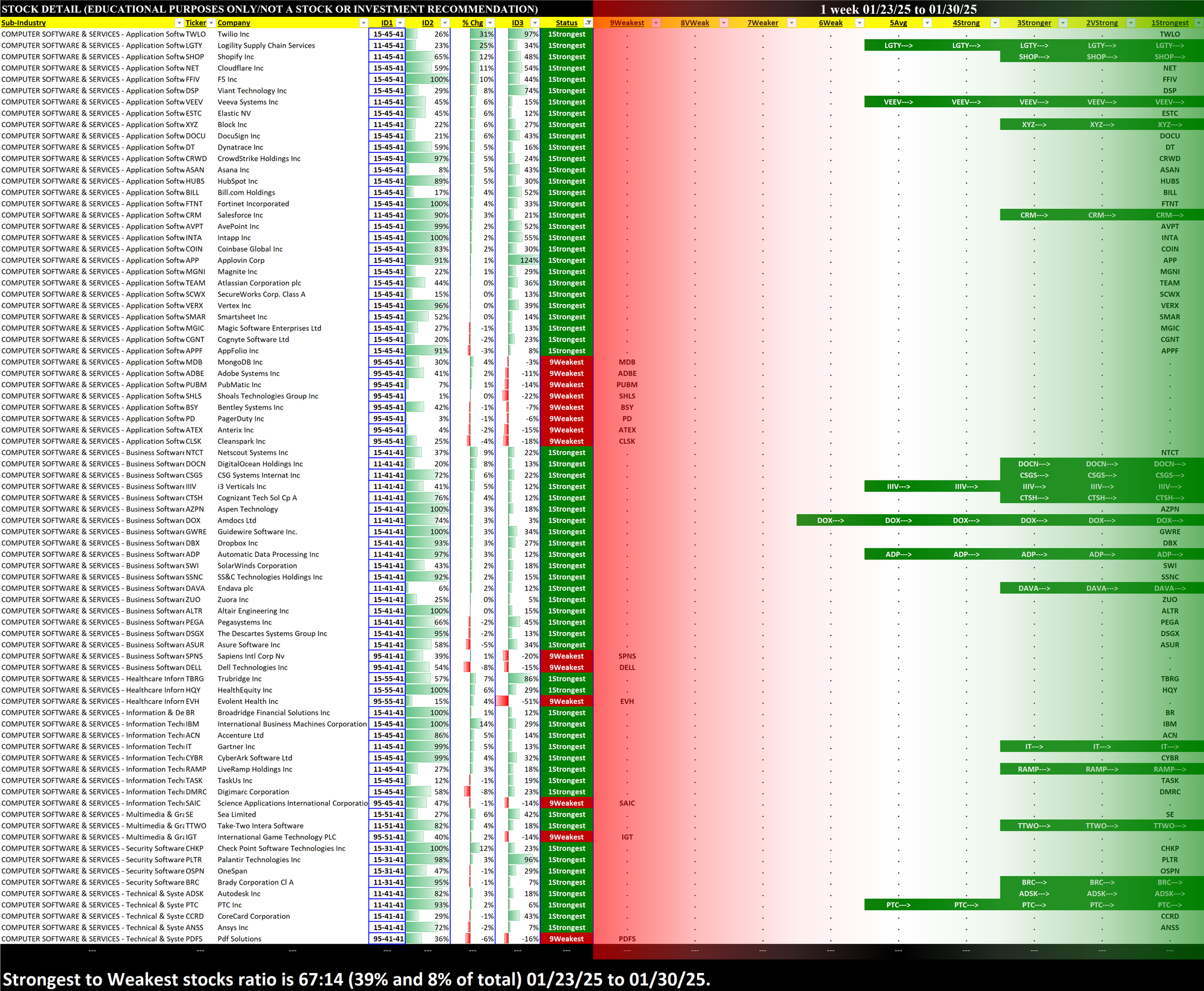This screenshot has height=991, width=1204.
Task: Click the ID1 filter arrow button
Action: click(x=400, y=23)
